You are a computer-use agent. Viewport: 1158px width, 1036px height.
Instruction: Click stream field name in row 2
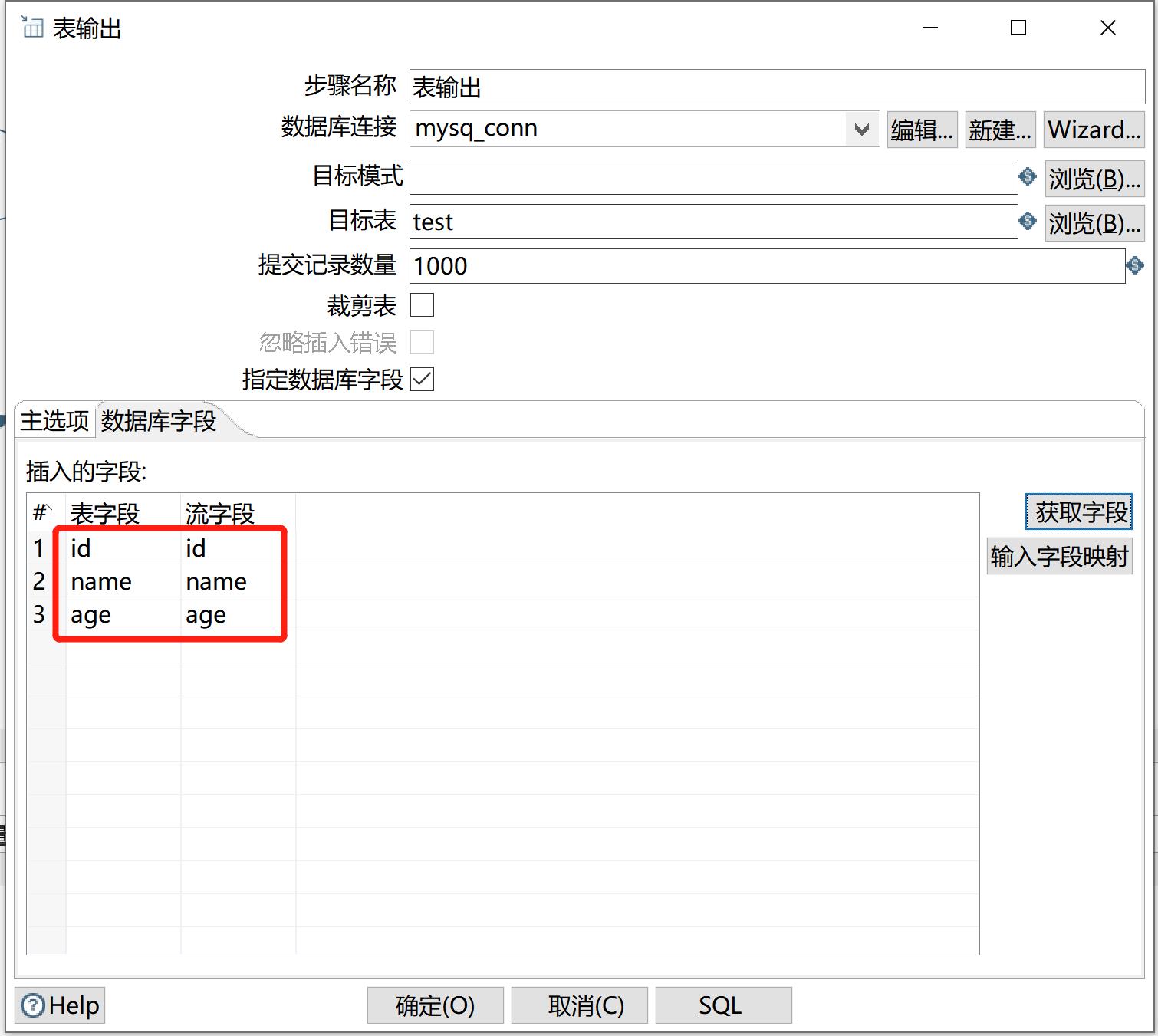[239, 580]
